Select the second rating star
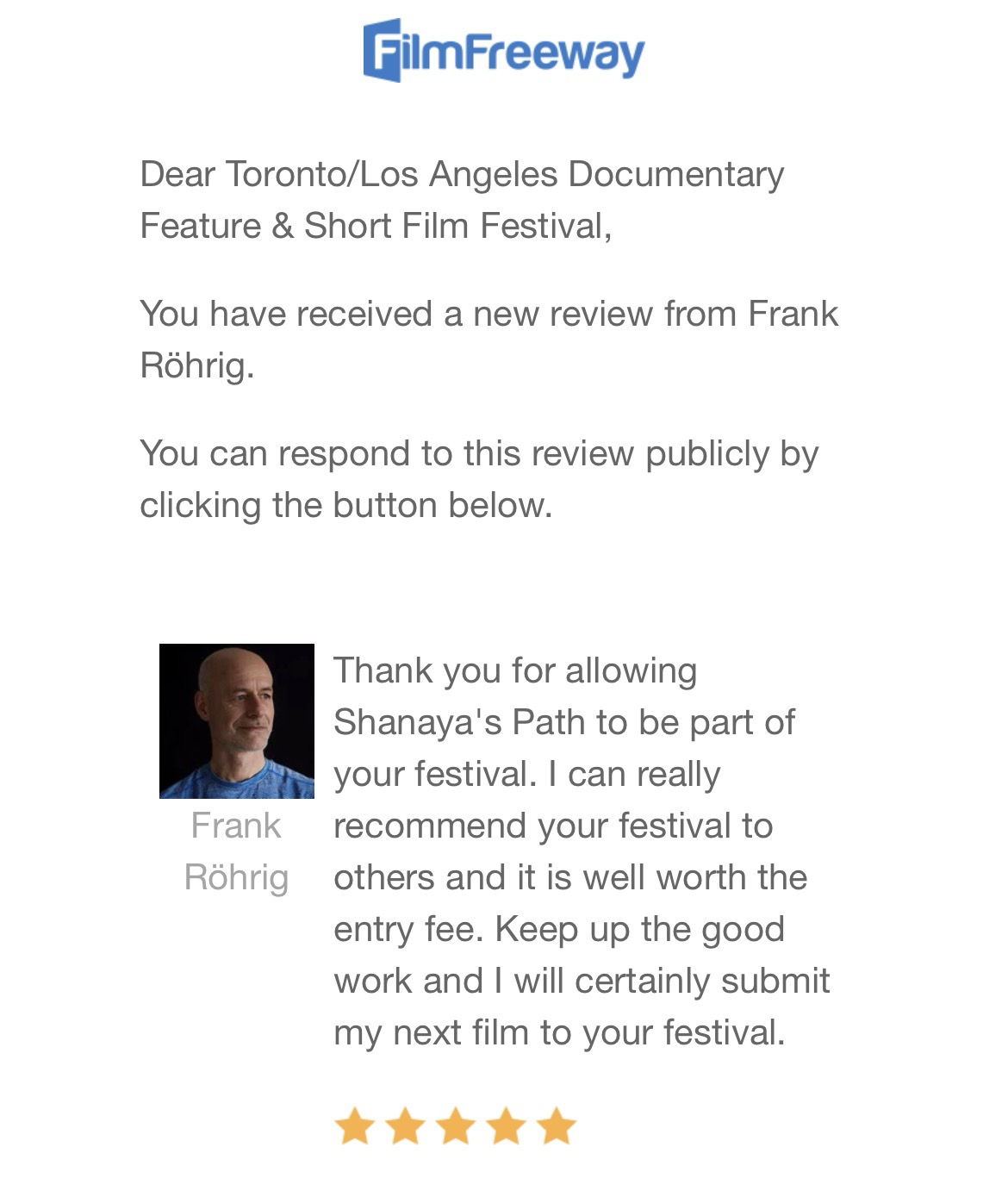This screenshot has width=1008, height=1203. click(405, 1126)
